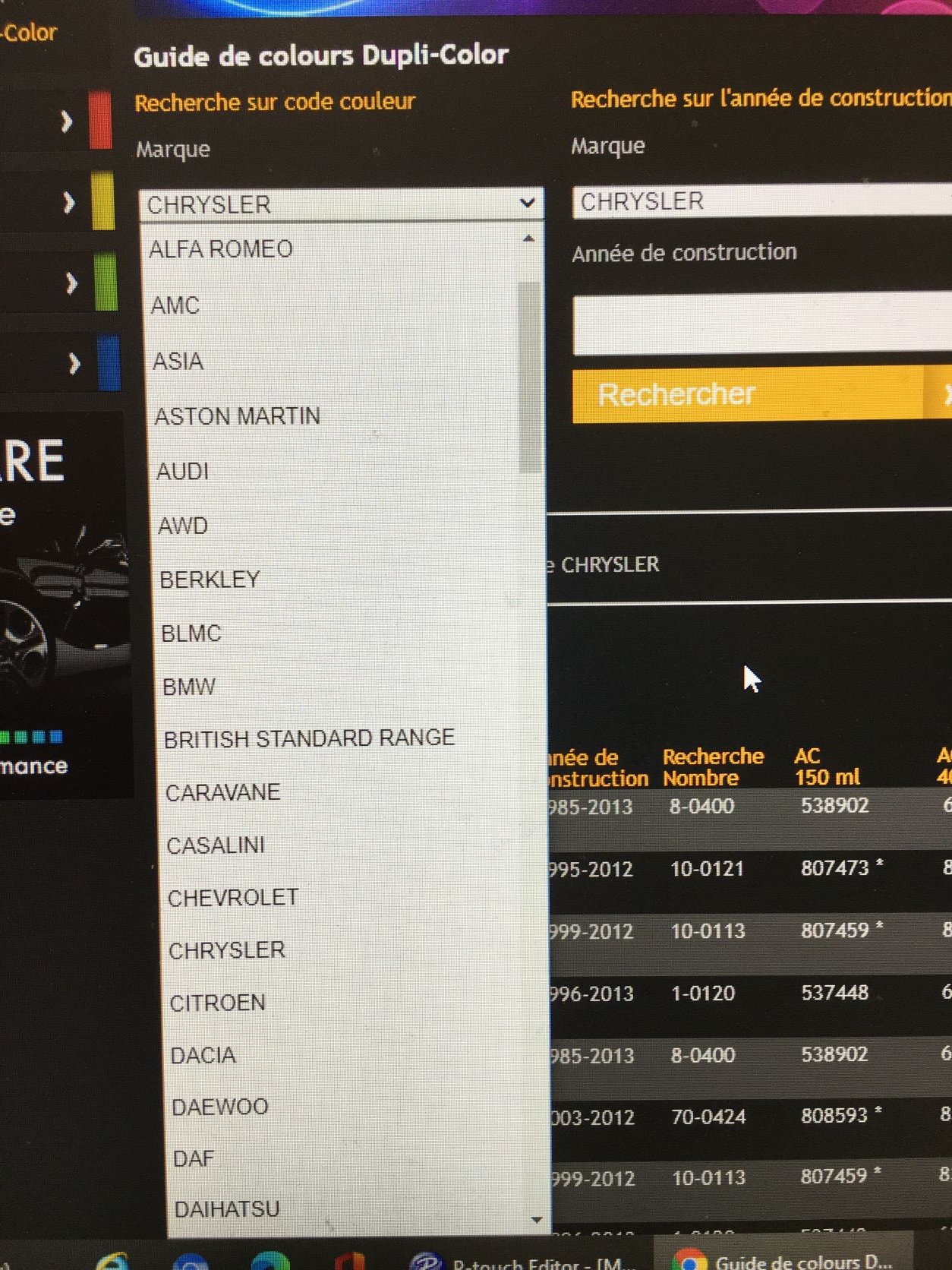Select AWD in the dropdown list
Viewport: 952px width, 1270px height.
click(183, 526)
